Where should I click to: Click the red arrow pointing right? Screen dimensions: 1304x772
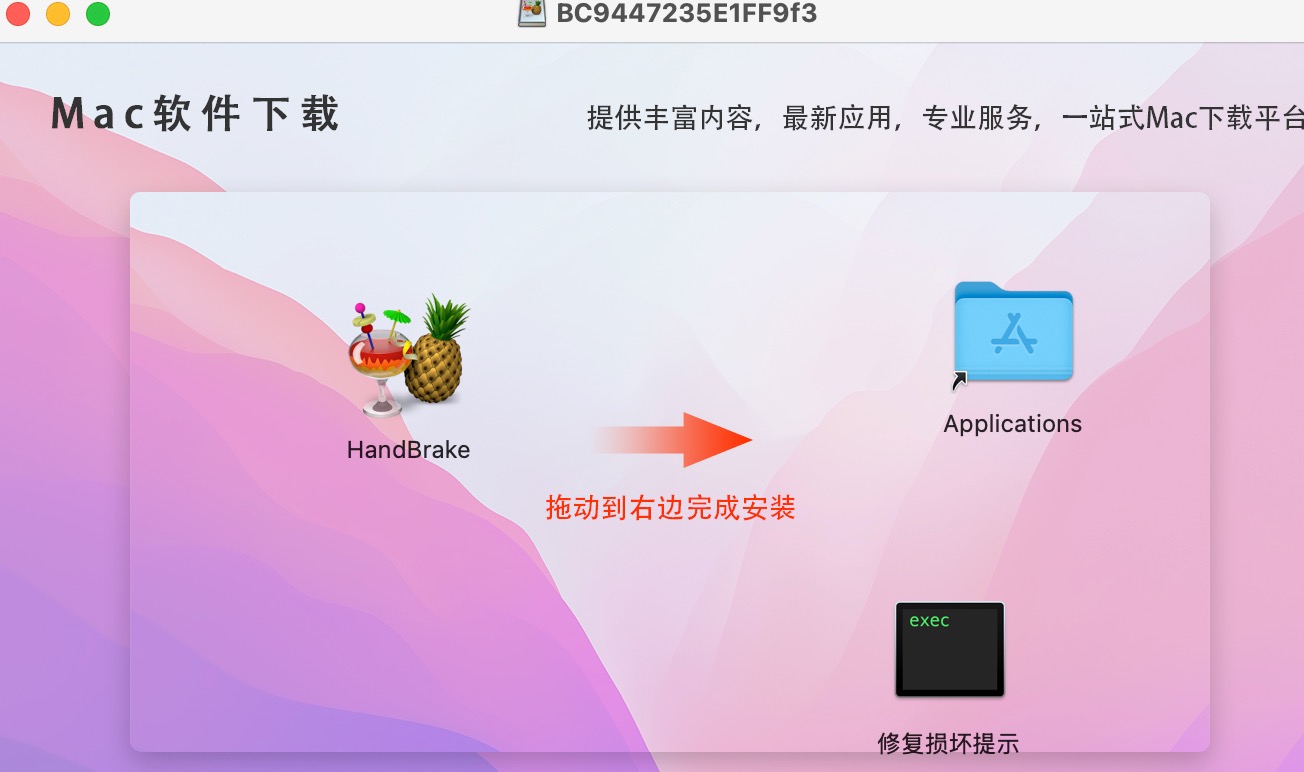[x=671, y=440]
